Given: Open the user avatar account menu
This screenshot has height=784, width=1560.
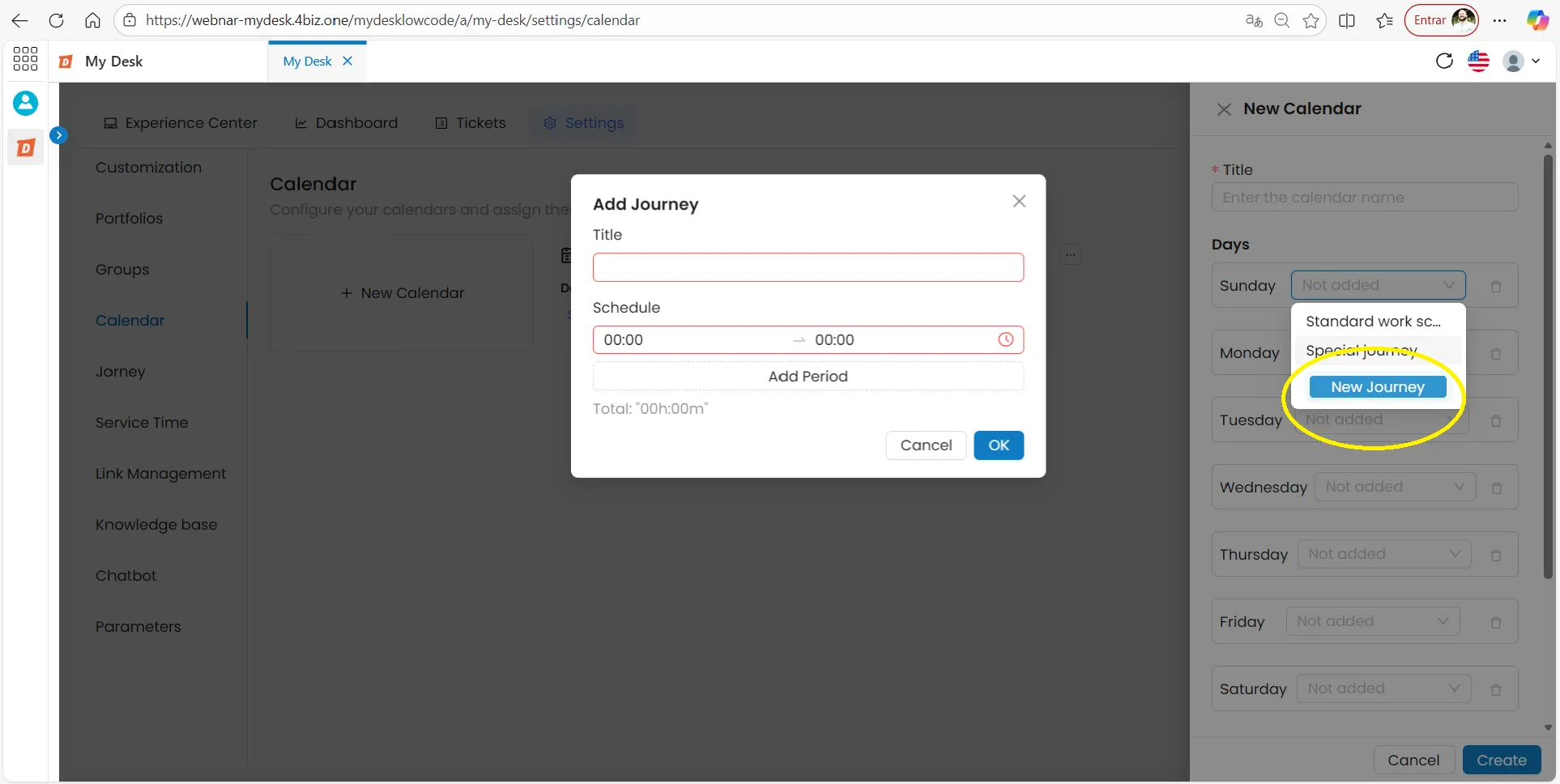Looking at the screenshot, I should (1520, 61).
